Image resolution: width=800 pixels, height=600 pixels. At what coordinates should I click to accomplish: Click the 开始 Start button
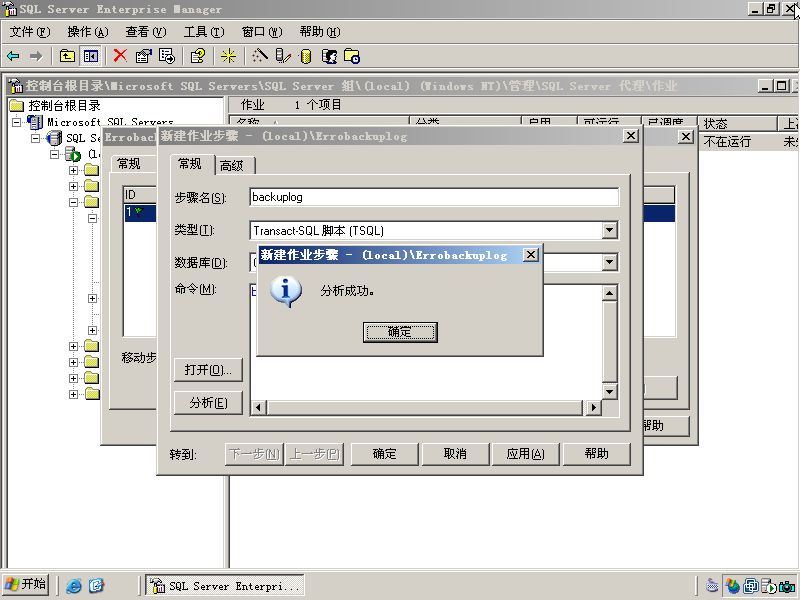click(x=26, y=585)
